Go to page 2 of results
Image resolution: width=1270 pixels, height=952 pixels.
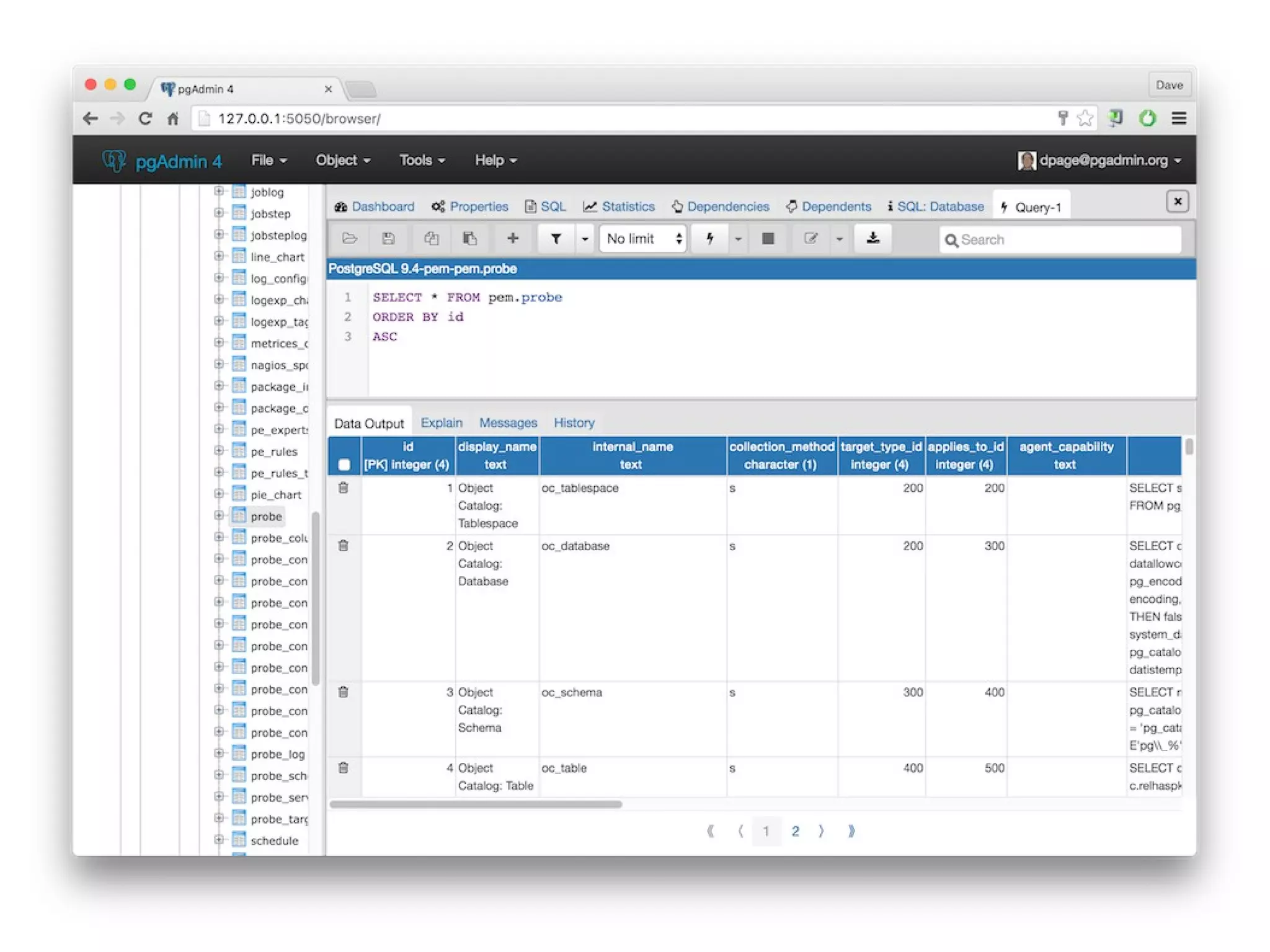pos(795,831)
